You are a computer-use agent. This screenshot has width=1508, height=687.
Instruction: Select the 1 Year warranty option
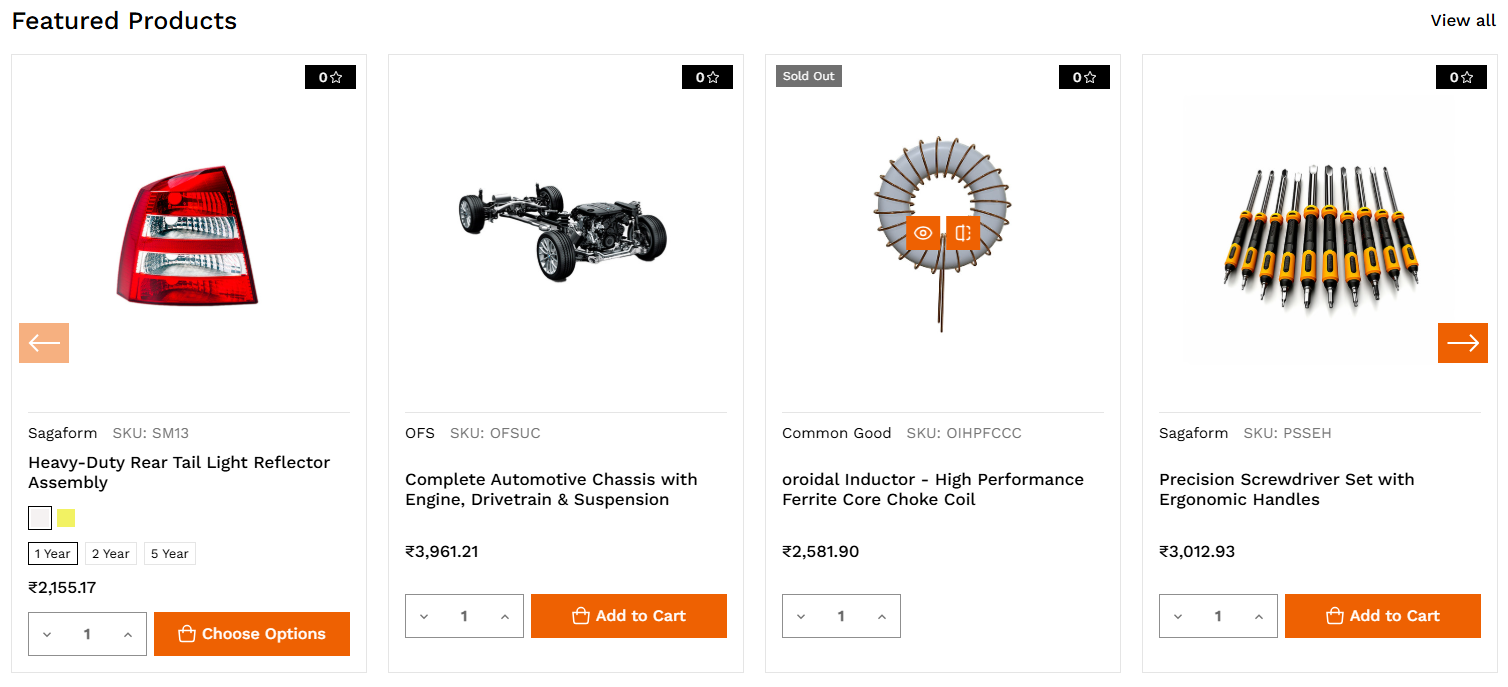tap(53, 554)
